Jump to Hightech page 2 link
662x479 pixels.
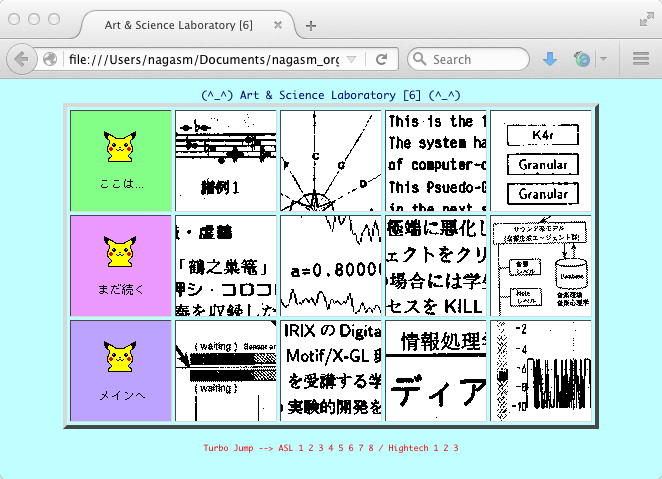tap(446, 448)
